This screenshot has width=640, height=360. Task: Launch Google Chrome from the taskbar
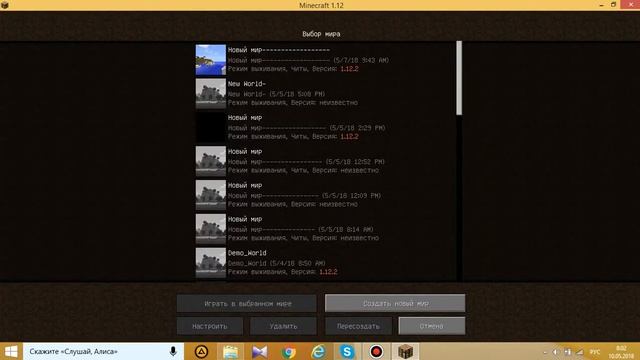tap(289, 351)
